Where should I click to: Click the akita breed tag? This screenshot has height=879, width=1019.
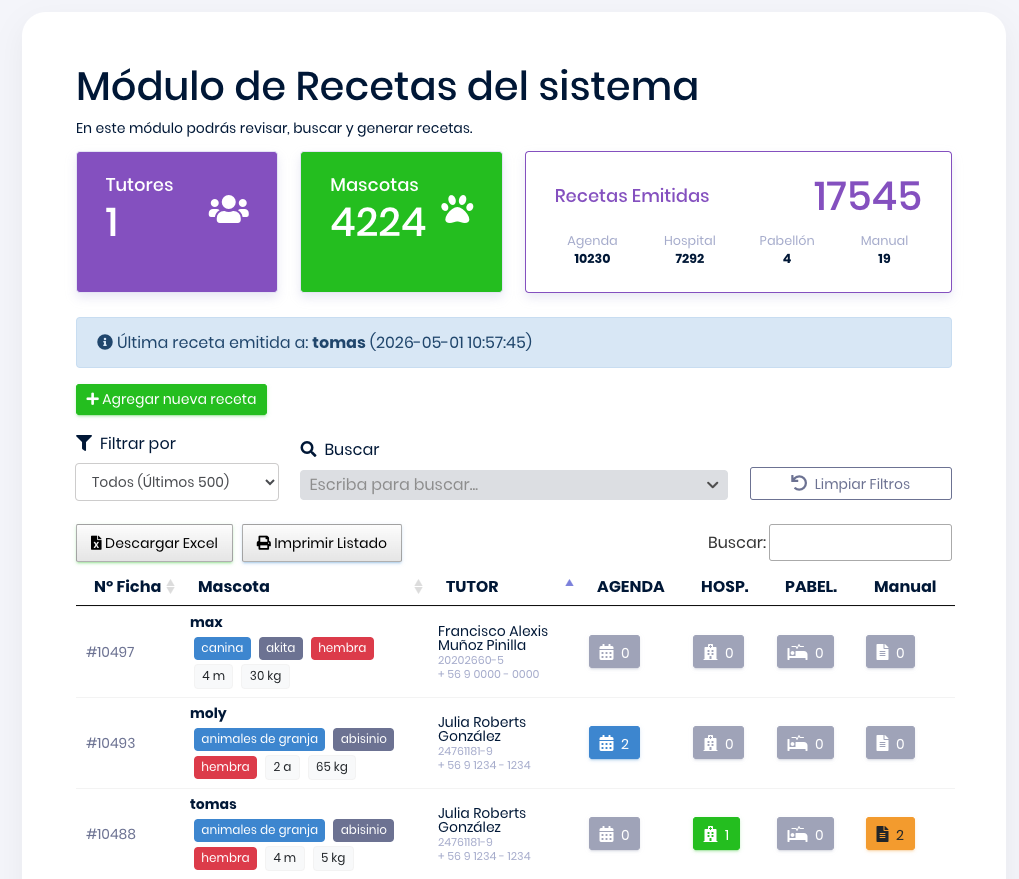click(281, 648)
